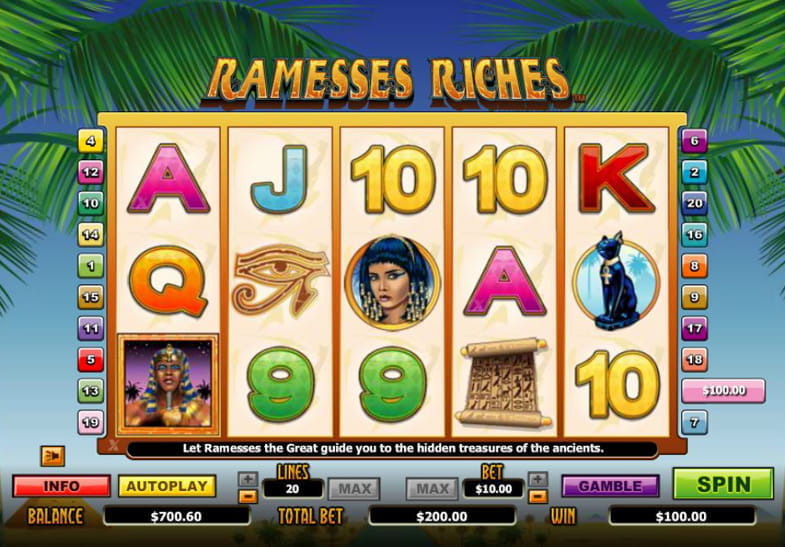
Task: Increase the number of lines with plus
Action: 248,479
